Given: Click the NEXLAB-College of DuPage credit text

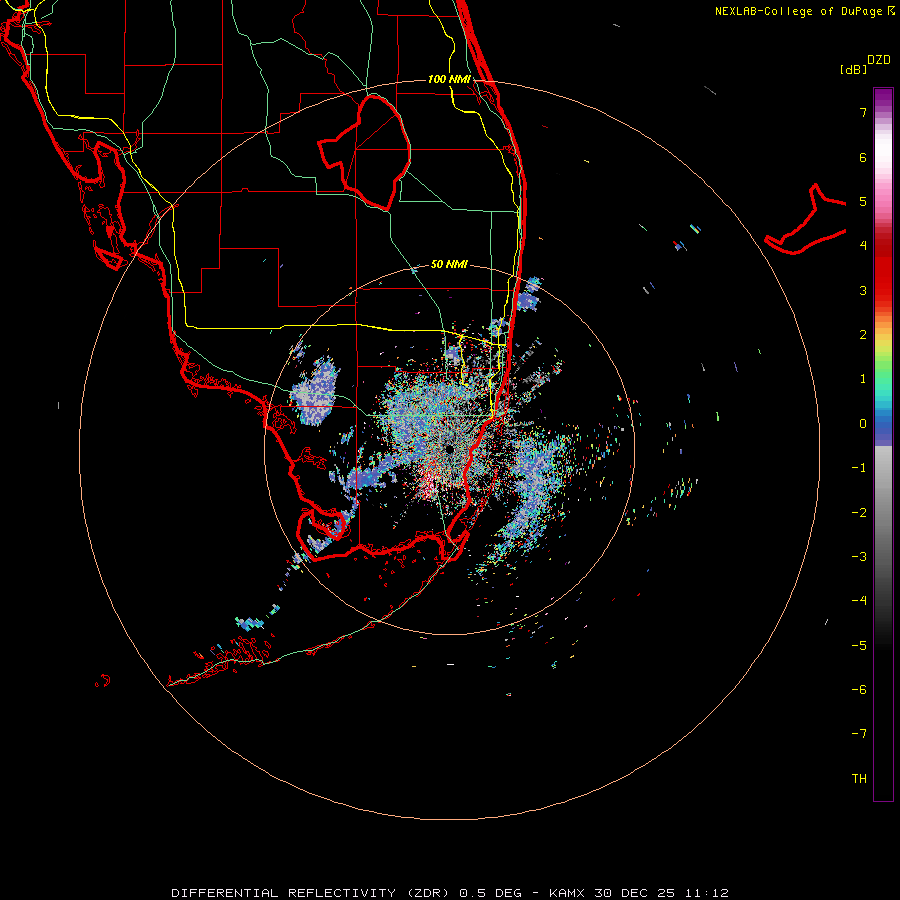Looking at the screenshot, I should coord(798,11).
